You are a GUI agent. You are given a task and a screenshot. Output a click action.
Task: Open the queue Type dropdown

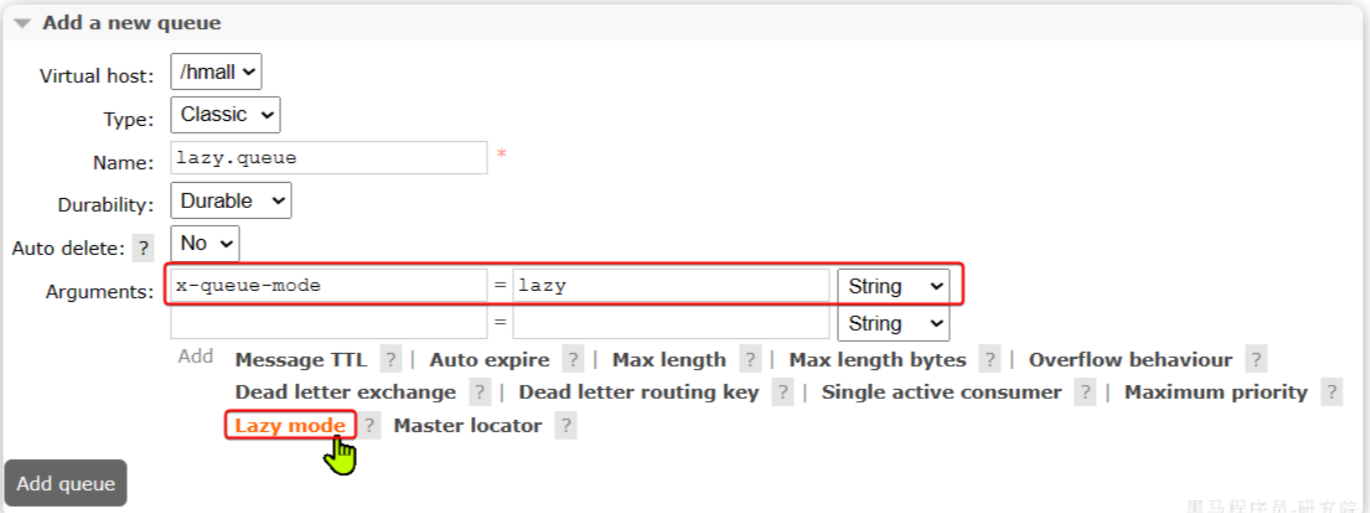point(225,115)
